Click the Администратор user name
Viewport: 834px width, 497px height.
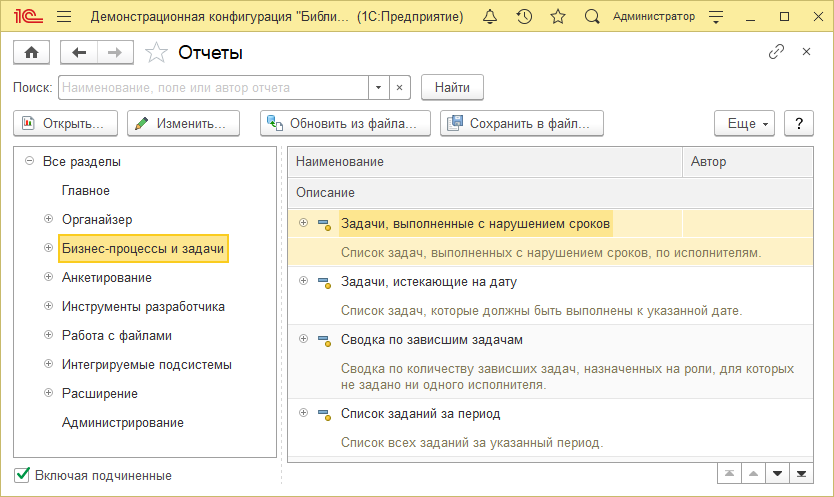[x=654, y=16]
